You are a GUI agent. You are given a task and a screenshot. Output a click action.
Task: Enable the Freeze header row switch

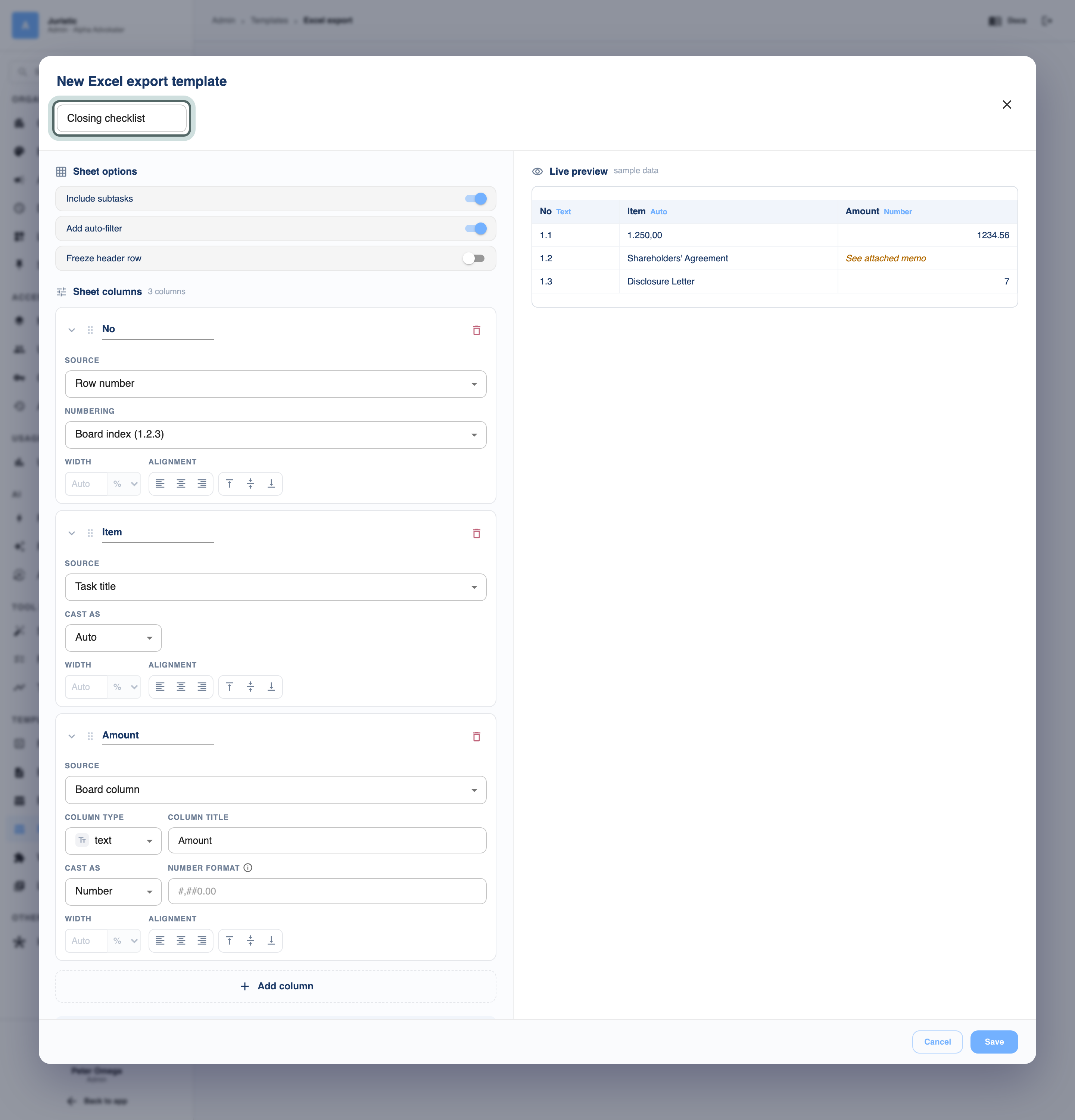[x=474, y=258]
